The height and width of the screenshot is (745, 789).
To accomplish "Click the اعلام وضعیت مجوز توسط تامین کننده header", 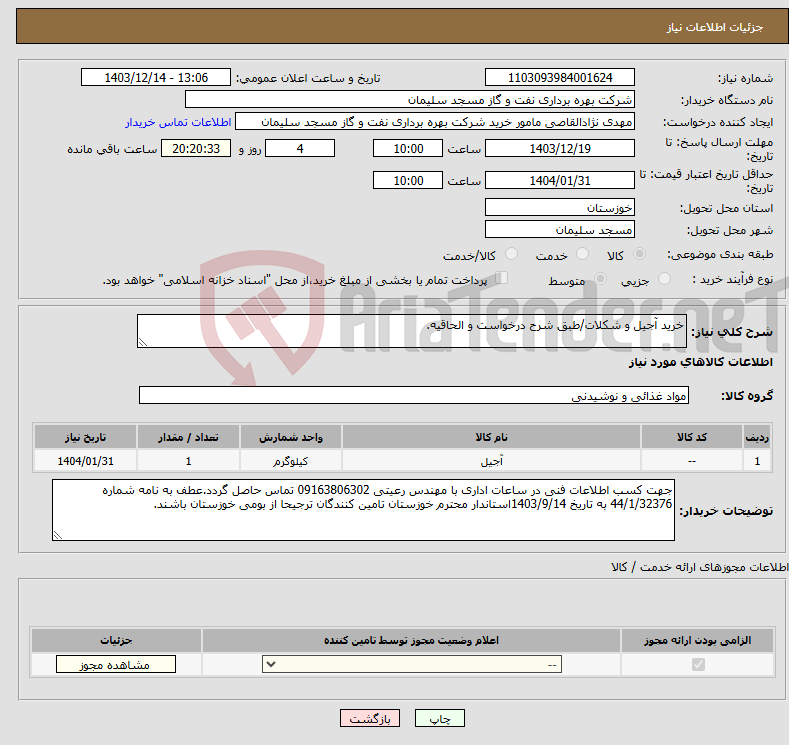I will (411, 640).
